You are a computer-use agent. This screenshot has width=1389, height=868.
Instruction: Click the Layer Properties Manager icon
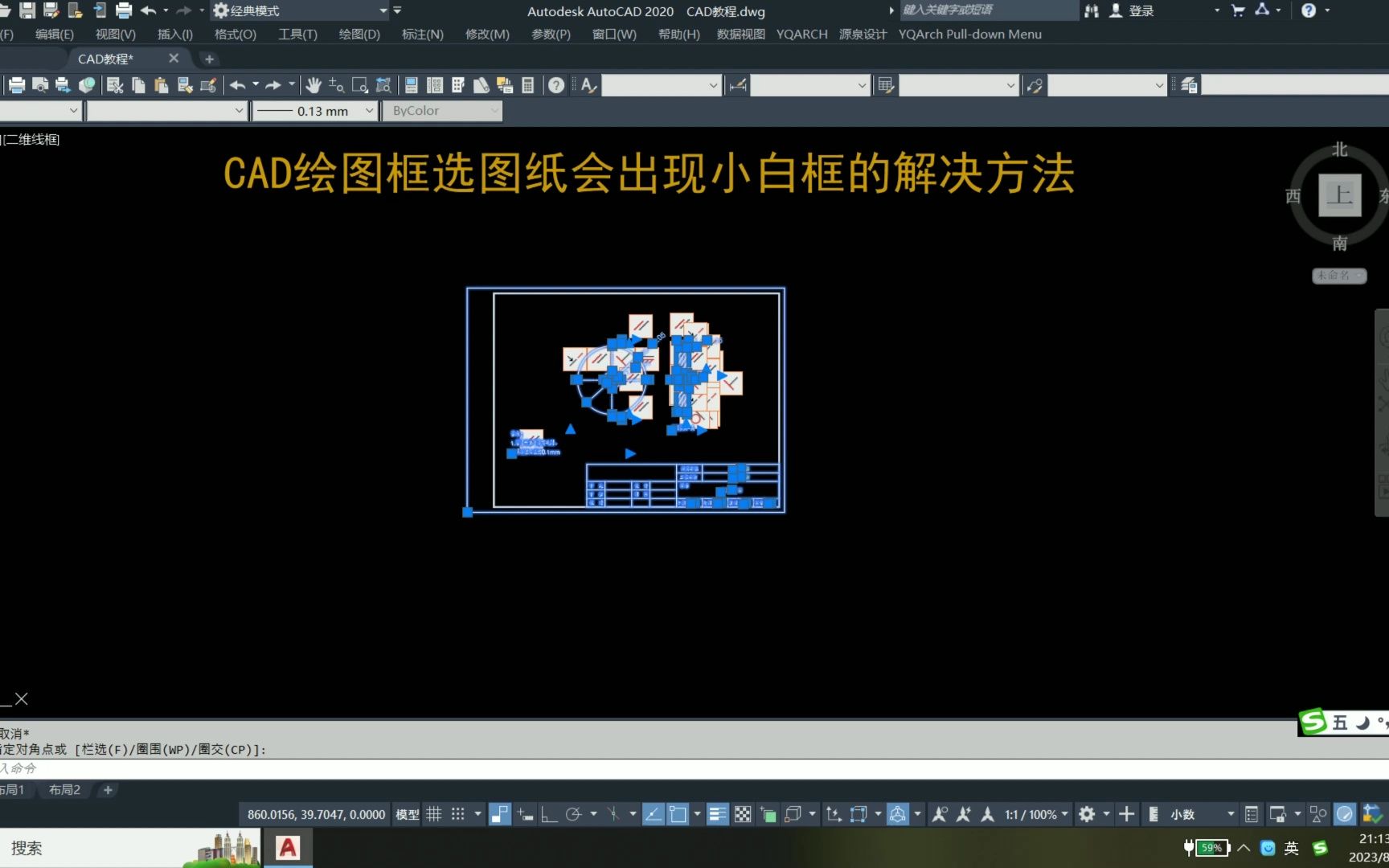[x=1189, y=85]
